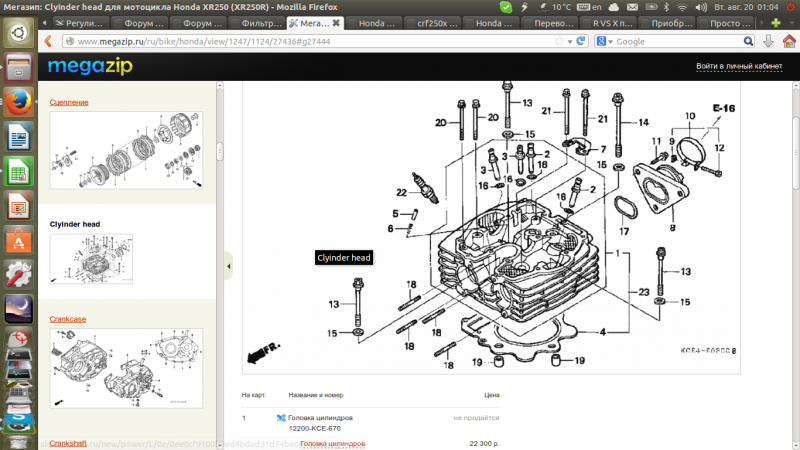Click spark plug callout number 22
Image resolution: width=800 pixels, height=450 pixels.
click(402, 193)
